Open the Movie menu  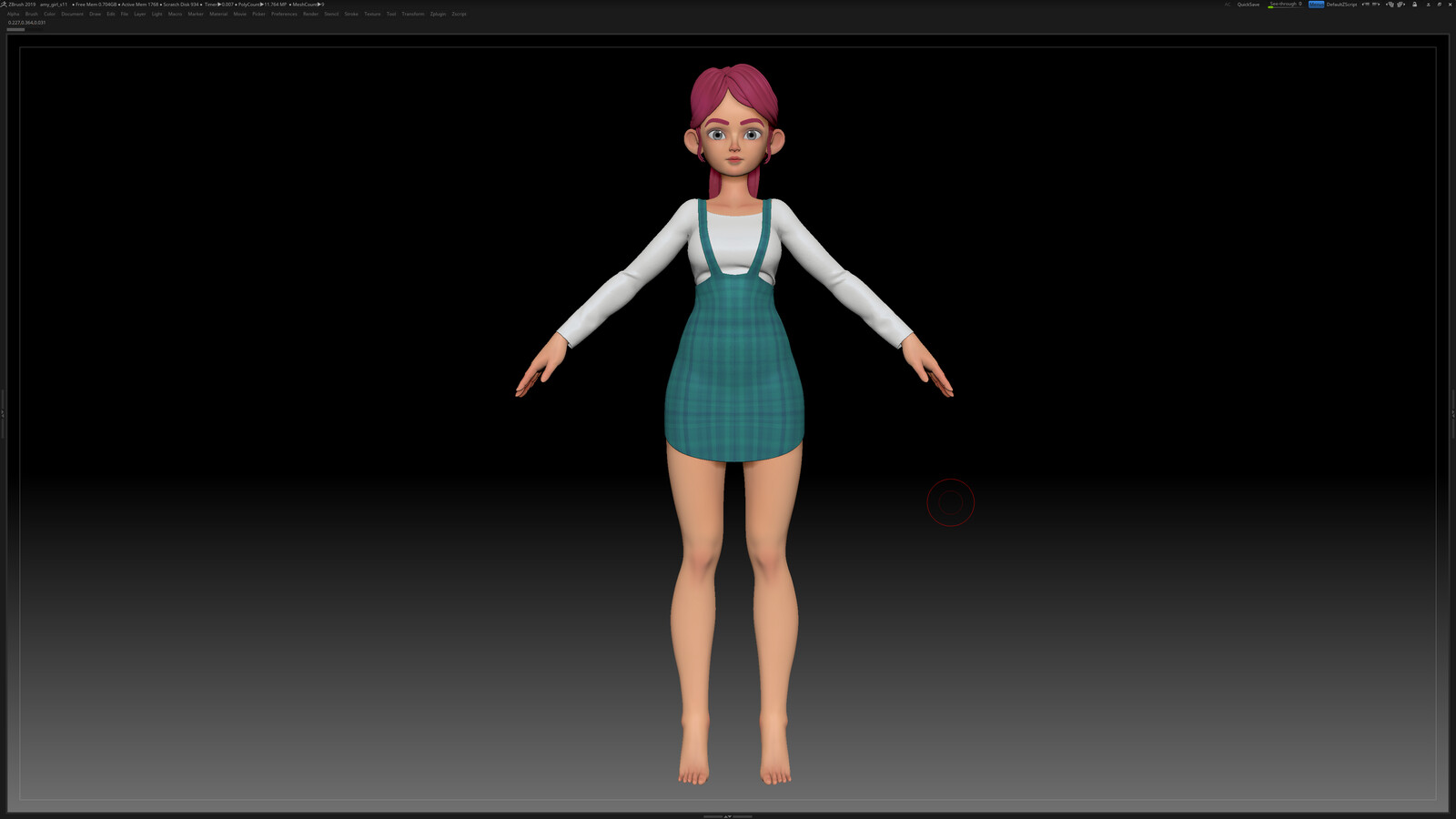click(x=239, y=14)
